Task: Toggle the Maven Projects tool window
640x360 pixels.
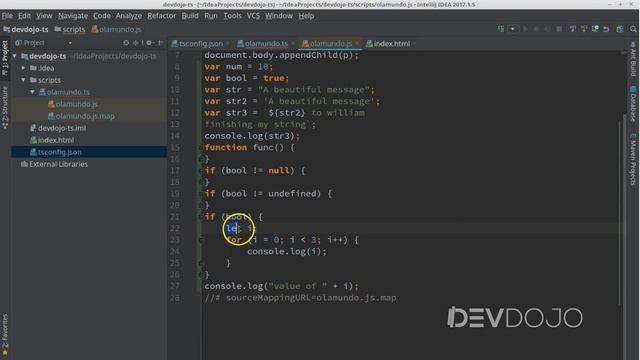Action: click(x=633, y=159)
